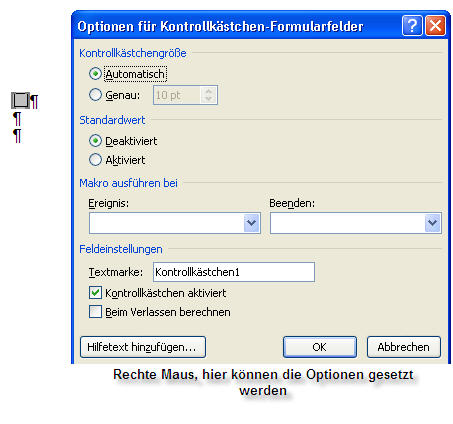The height and width of the screenshot is (424, 453).
Task: Cancel with the Abbrechen button
Action: point(404,347)
